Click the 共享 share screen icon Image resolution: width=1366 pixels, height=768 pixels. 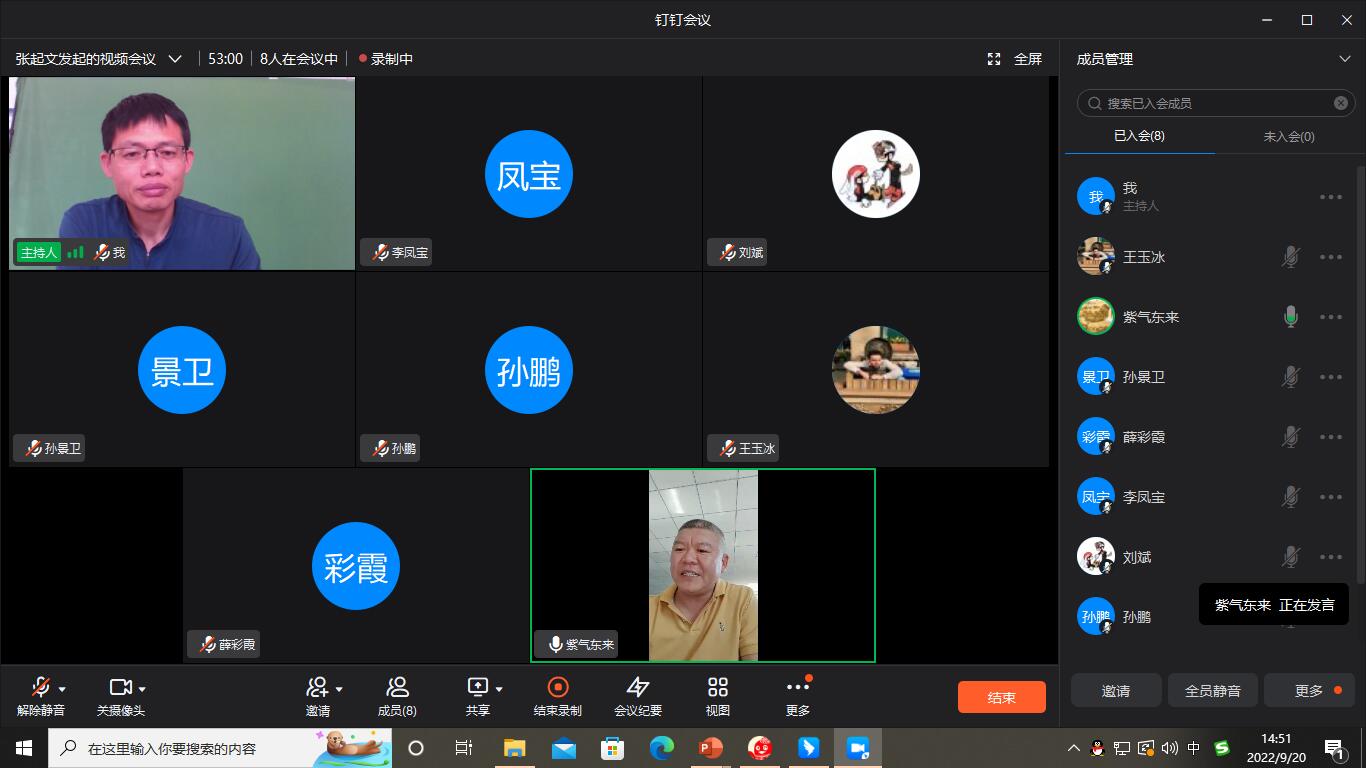click(478, 687)
